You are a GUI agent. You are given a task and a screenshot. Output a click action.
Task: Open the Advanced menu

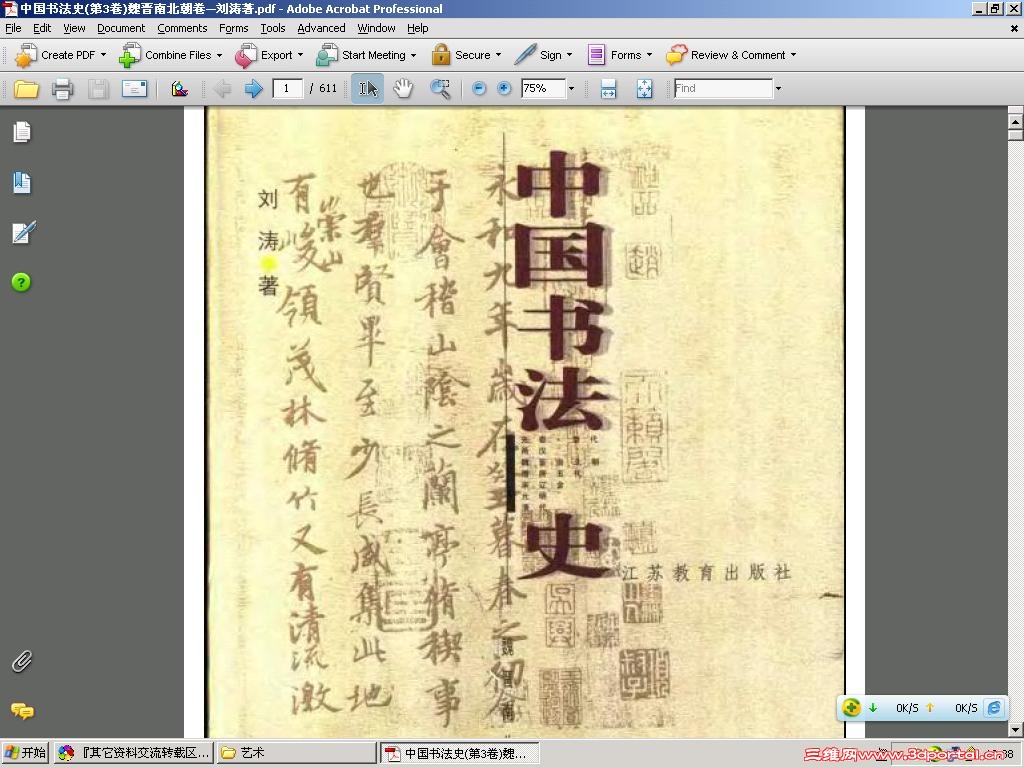[321, 28]
